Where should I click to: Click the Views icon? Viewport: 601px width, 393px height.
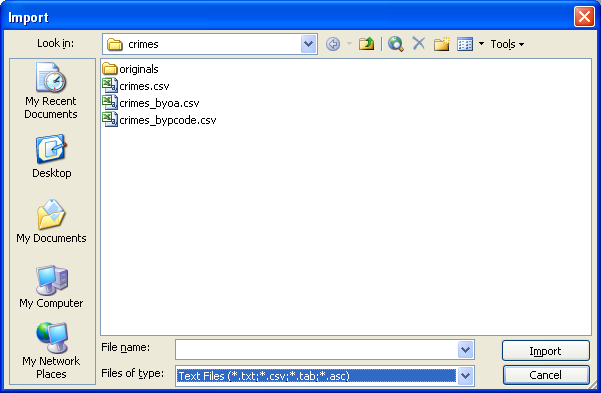(x=465, y=44)
